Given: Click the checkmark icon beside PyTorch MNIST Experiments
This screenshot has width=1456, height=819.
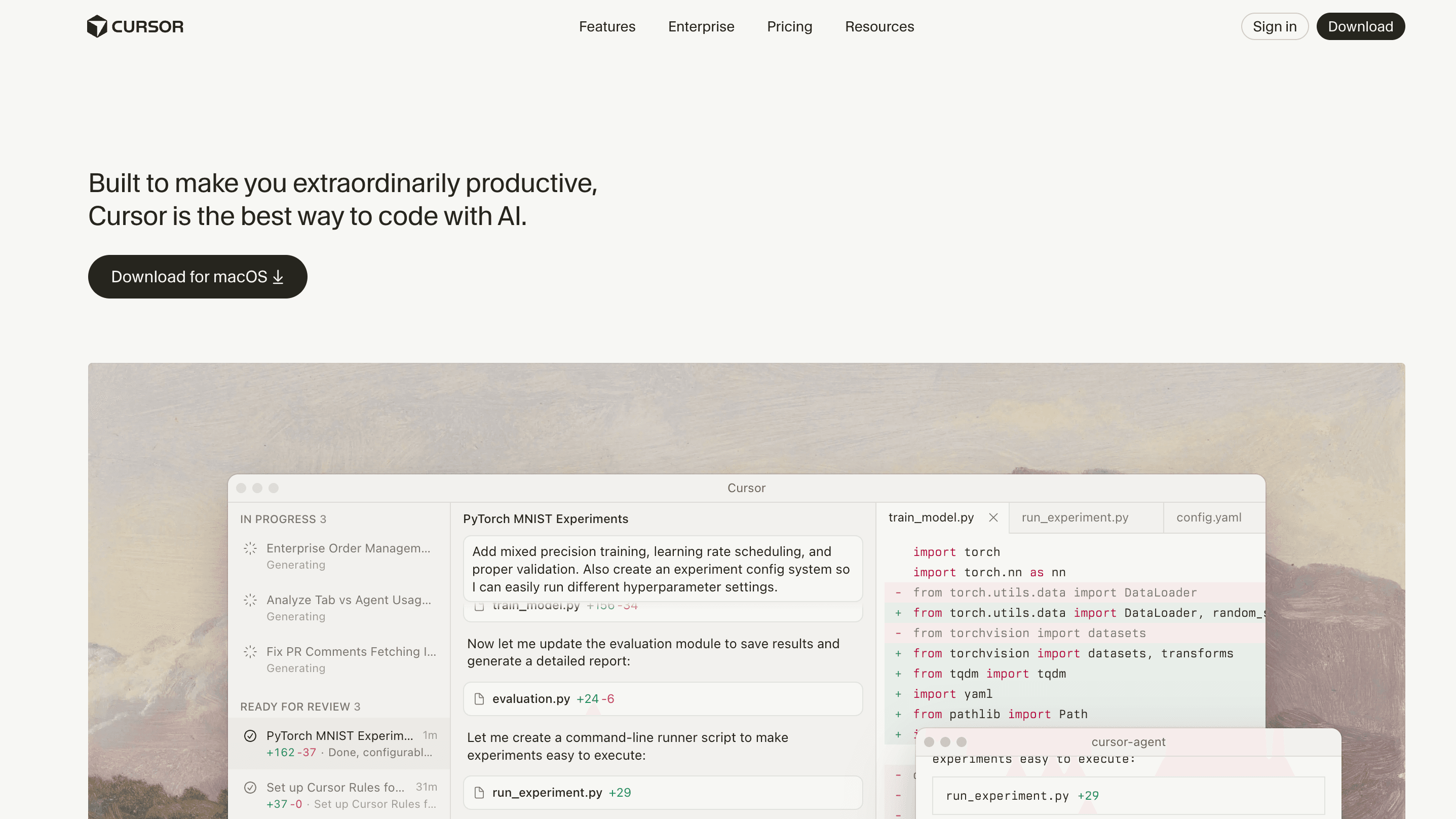Looking at the screenshot, I should click(250, 736).
